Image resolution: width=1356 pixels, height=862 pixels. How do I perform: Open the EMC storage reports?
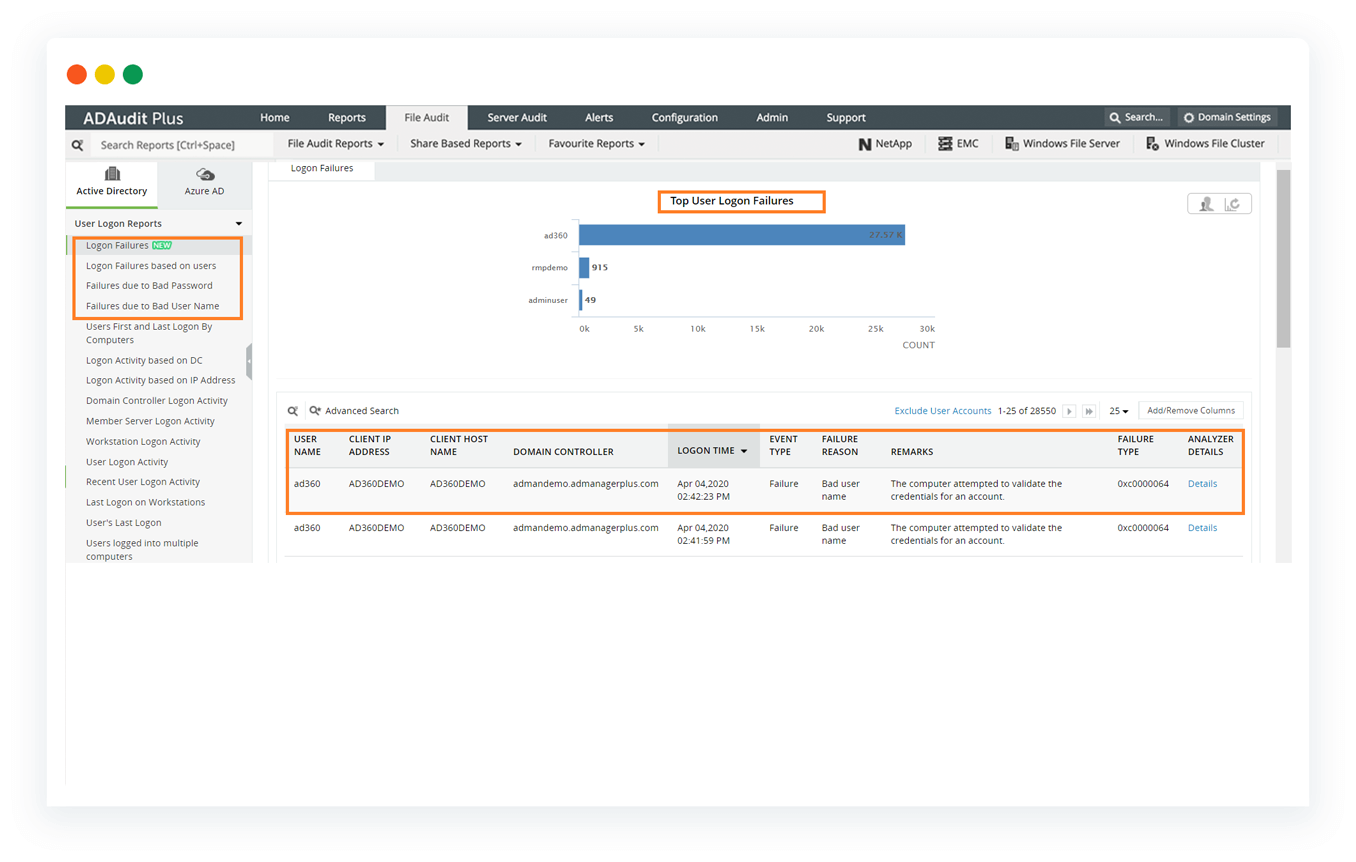[958, 144]
